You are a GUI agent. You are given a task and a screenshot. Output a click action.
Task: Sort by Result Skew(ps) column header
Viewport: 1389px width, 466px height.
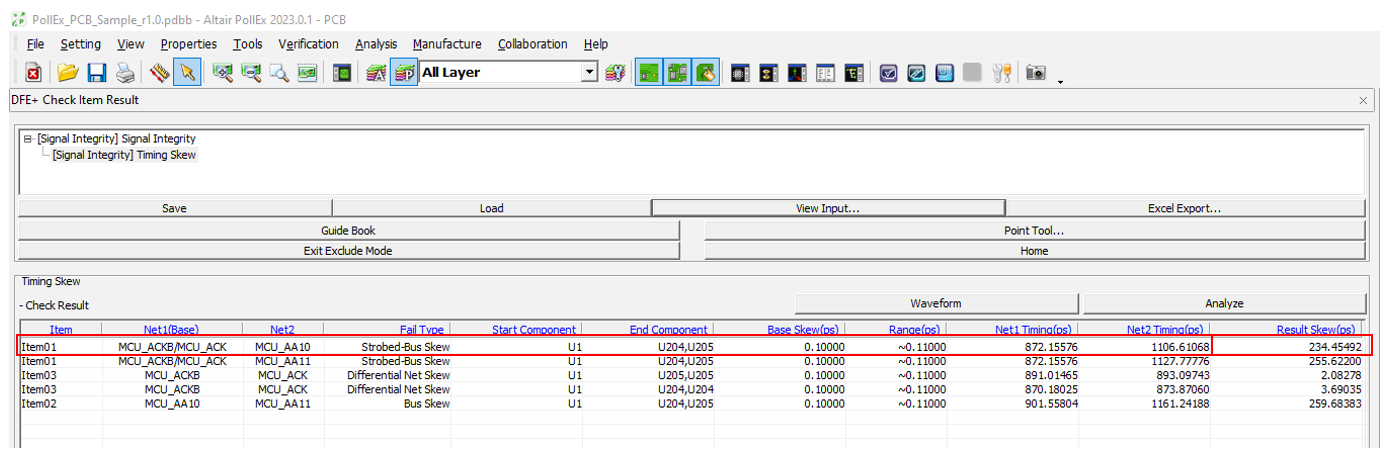[x=1317, y=329]
